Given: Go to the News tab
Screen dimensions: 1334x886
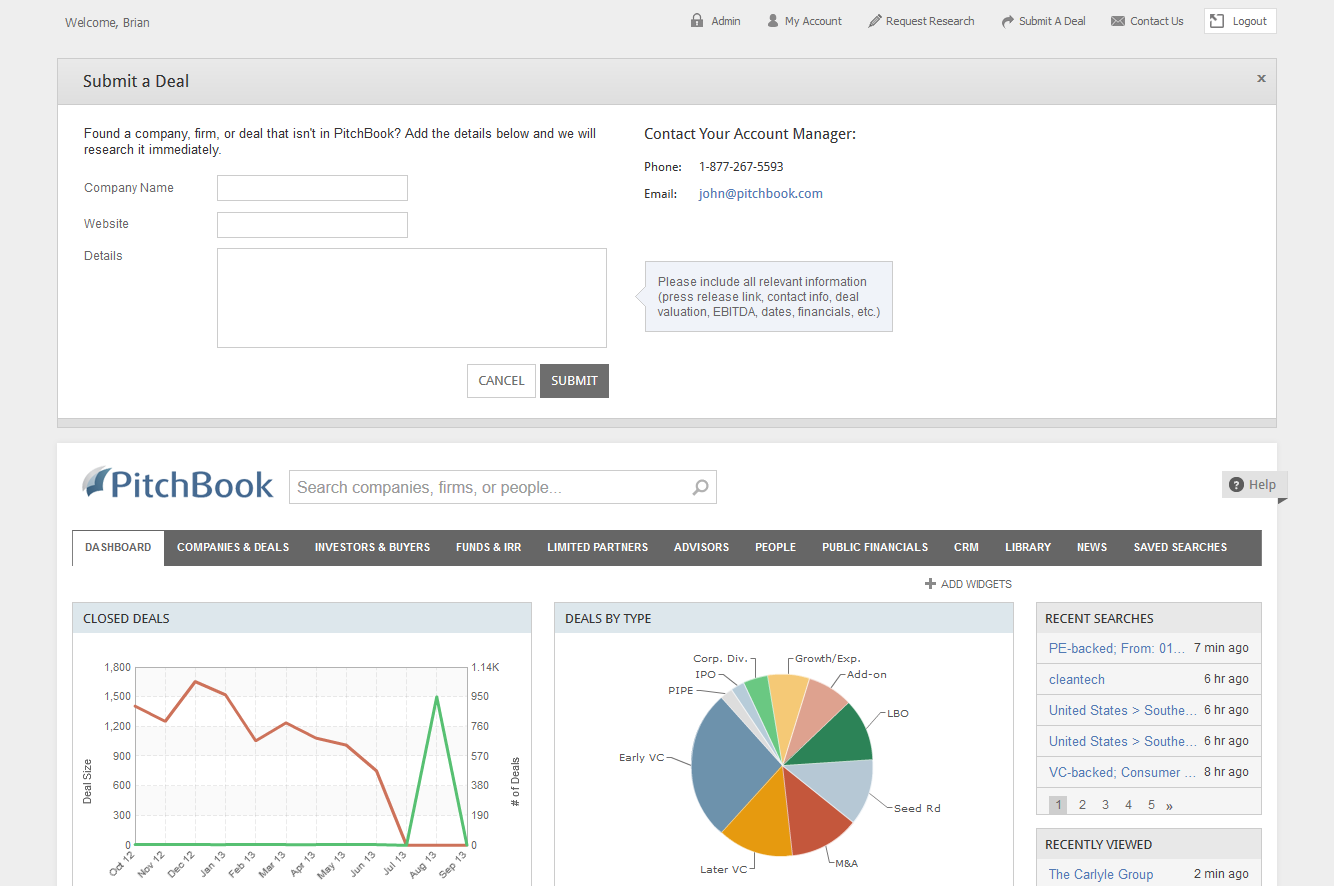Looking at the screenshot, I should (1092, 548).
